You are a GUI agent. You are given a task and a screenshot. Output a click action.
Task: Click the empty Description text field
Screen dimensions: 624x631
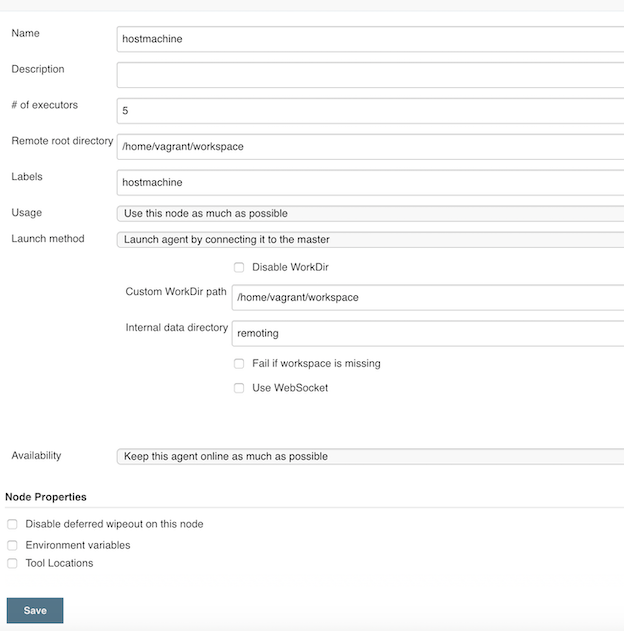[x=370, y=75]
